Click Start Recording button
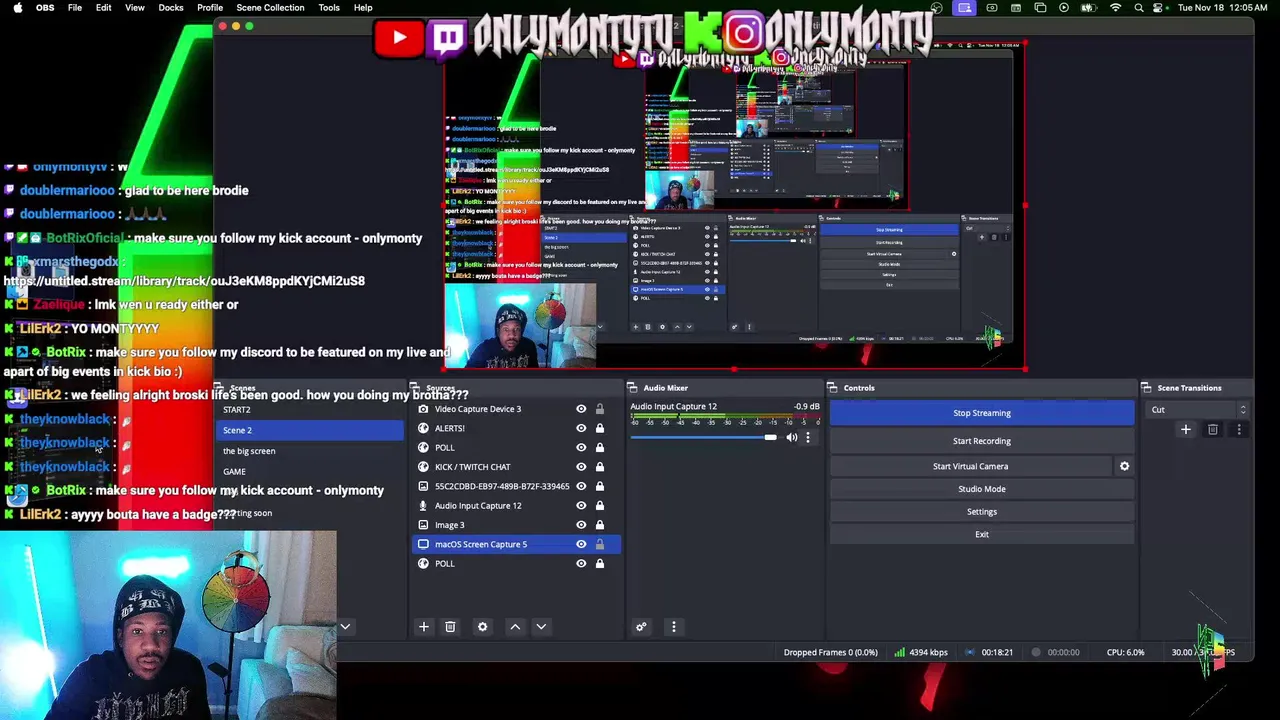1280x720 pixels. pos(982,441)
